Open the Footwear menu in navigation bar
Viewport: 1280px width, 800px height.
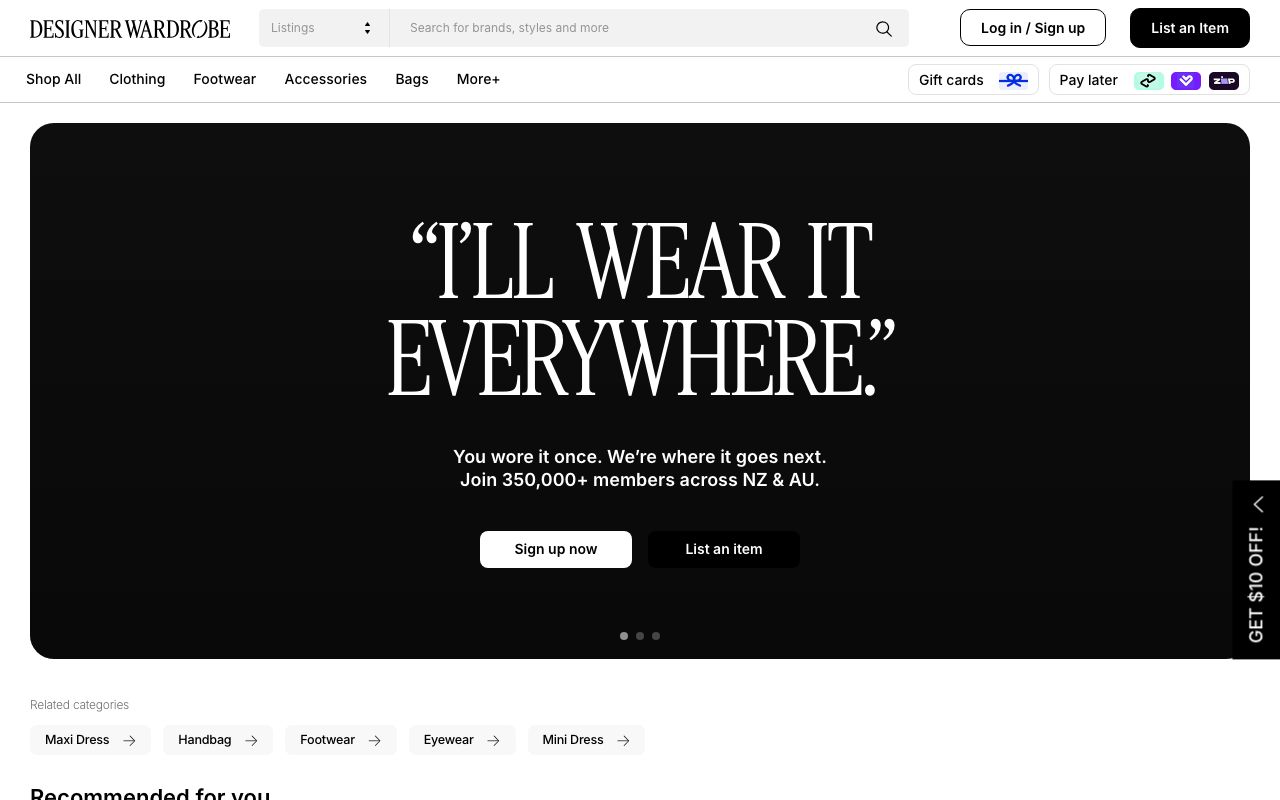point(225,79)
